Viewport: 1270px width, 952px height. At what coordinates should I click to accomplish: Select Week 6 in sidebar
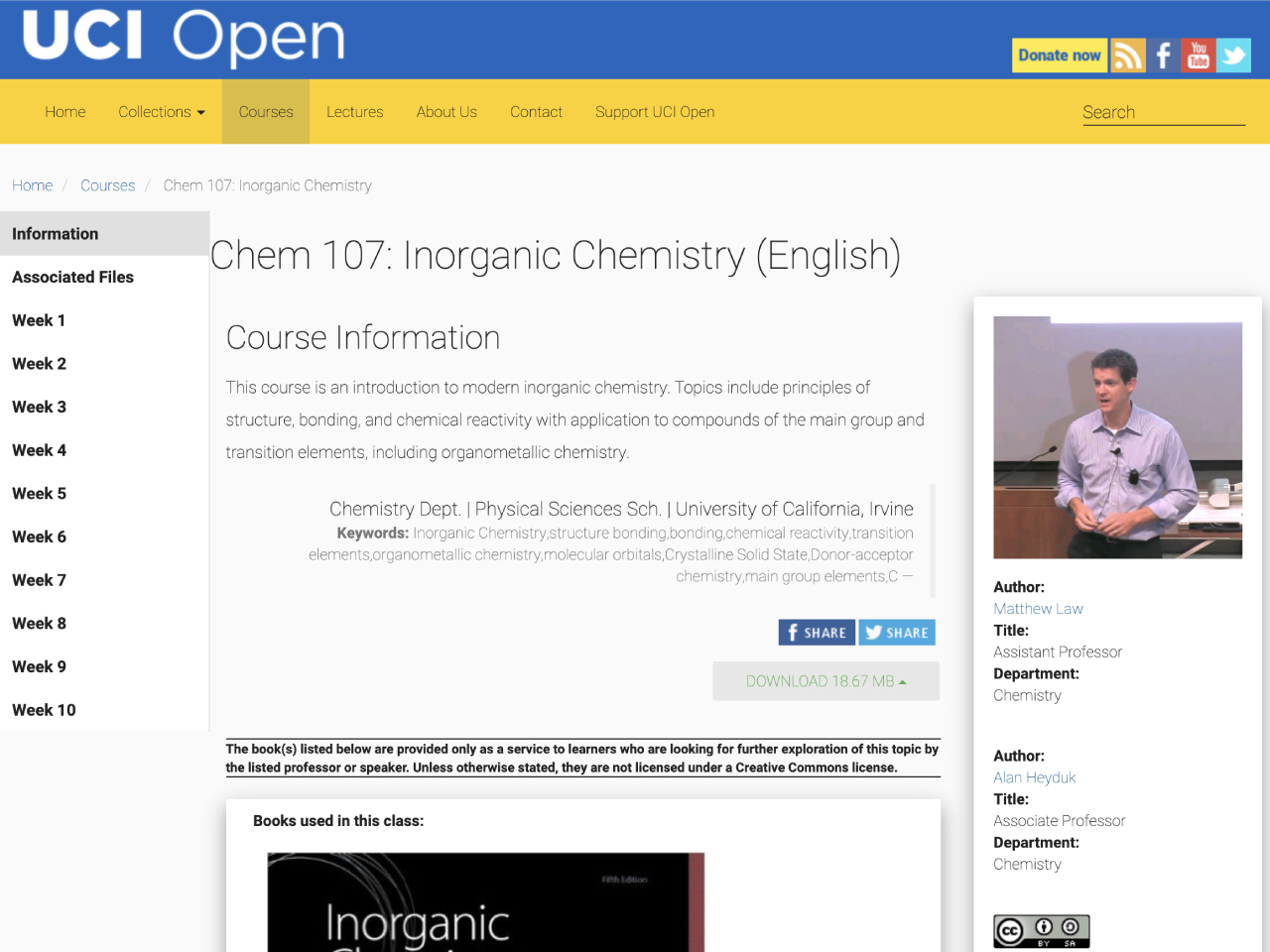(104, 536)
